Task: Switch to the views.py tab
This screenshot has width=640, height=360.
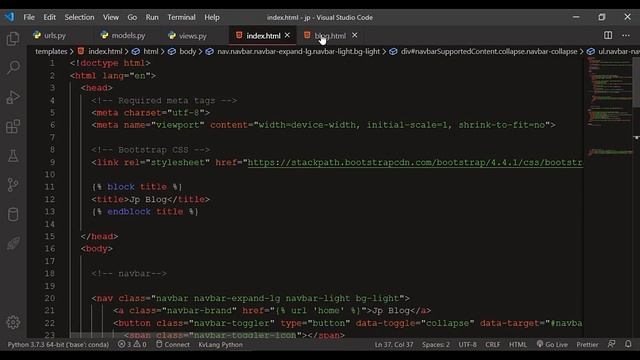Action: pyautogui.click(x=188, y=36)
